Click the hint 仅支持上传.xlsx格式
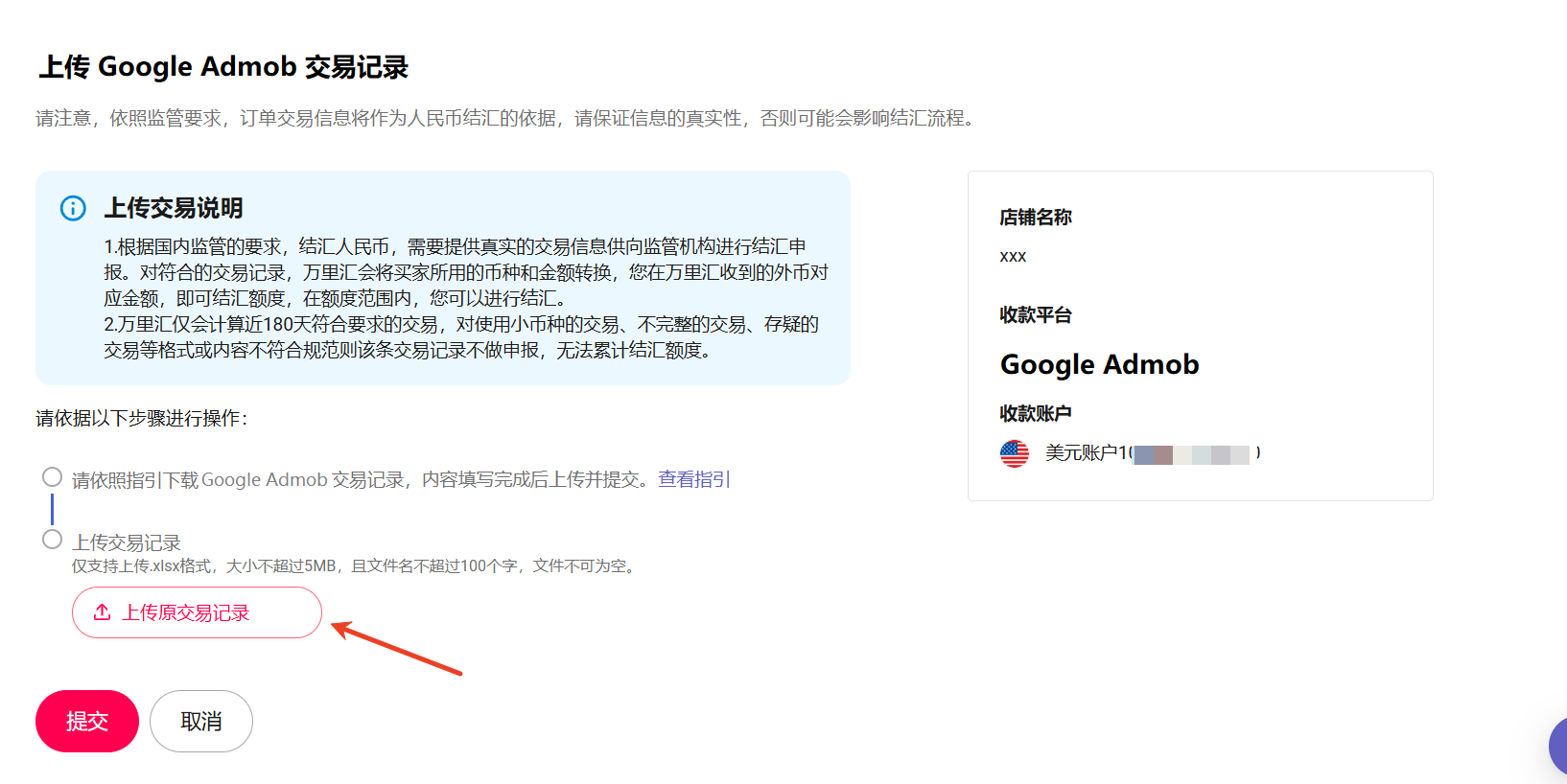1567x784 pixels. tap(355, 565)
